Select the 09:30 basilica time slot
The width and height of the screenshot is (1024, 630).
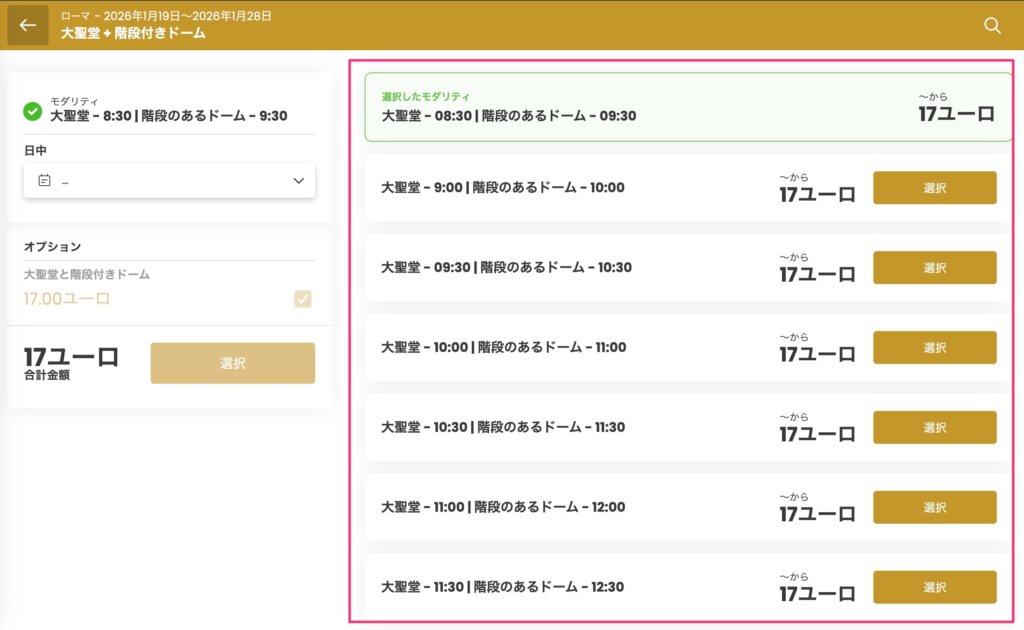tap(934, 268)
